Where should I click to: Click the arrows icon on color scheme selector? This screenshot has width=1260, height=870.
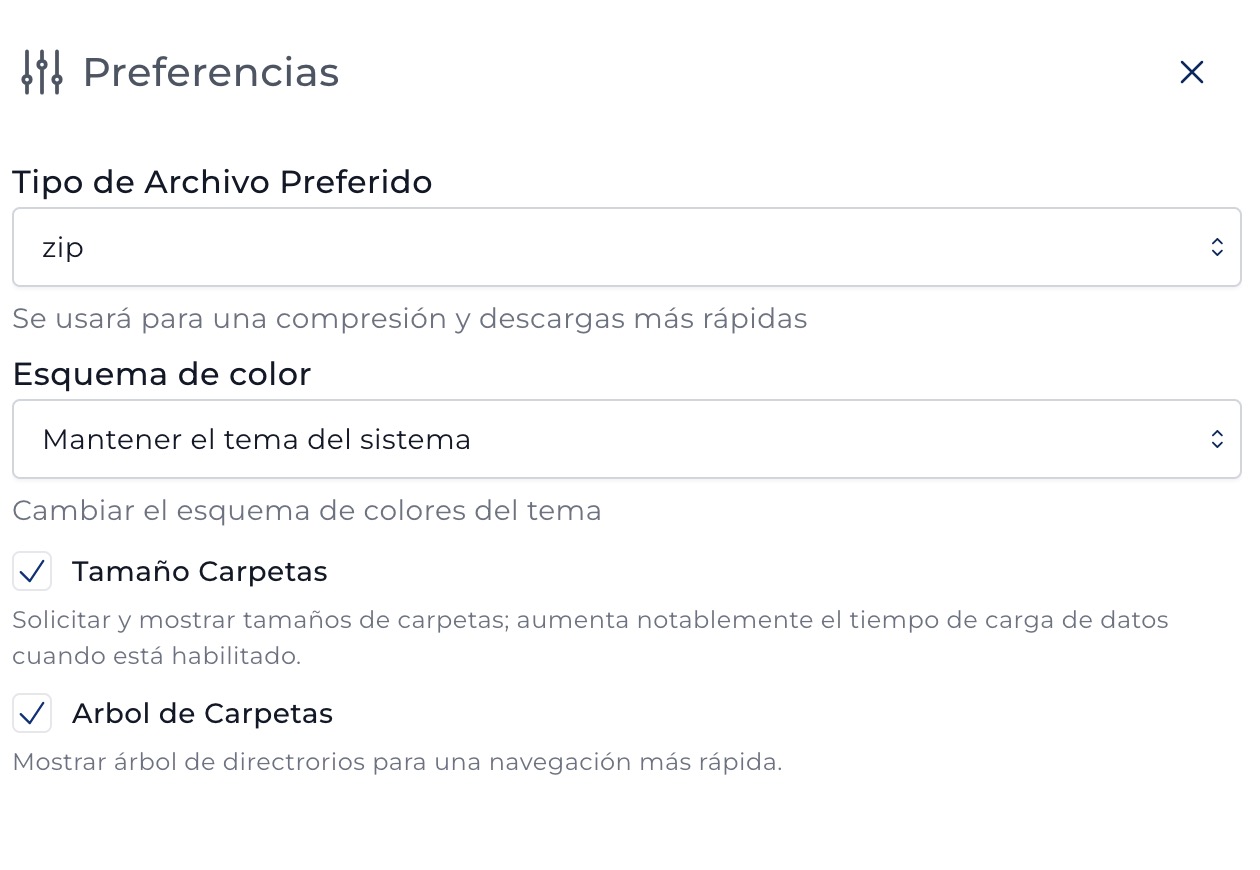coord(1217,439)
